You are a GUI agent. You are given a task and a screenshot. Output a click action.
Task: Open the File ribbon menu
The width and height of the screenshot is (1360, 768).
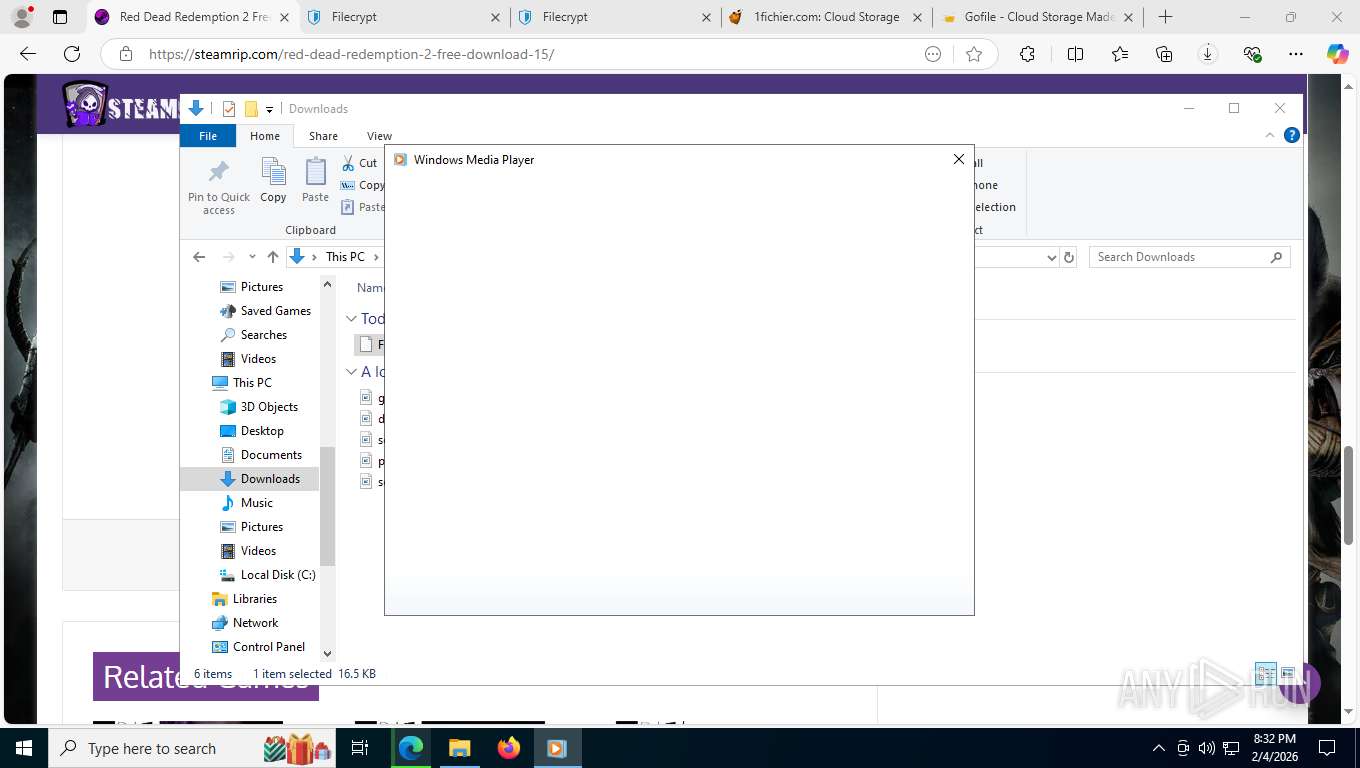[x=208, y=136]
